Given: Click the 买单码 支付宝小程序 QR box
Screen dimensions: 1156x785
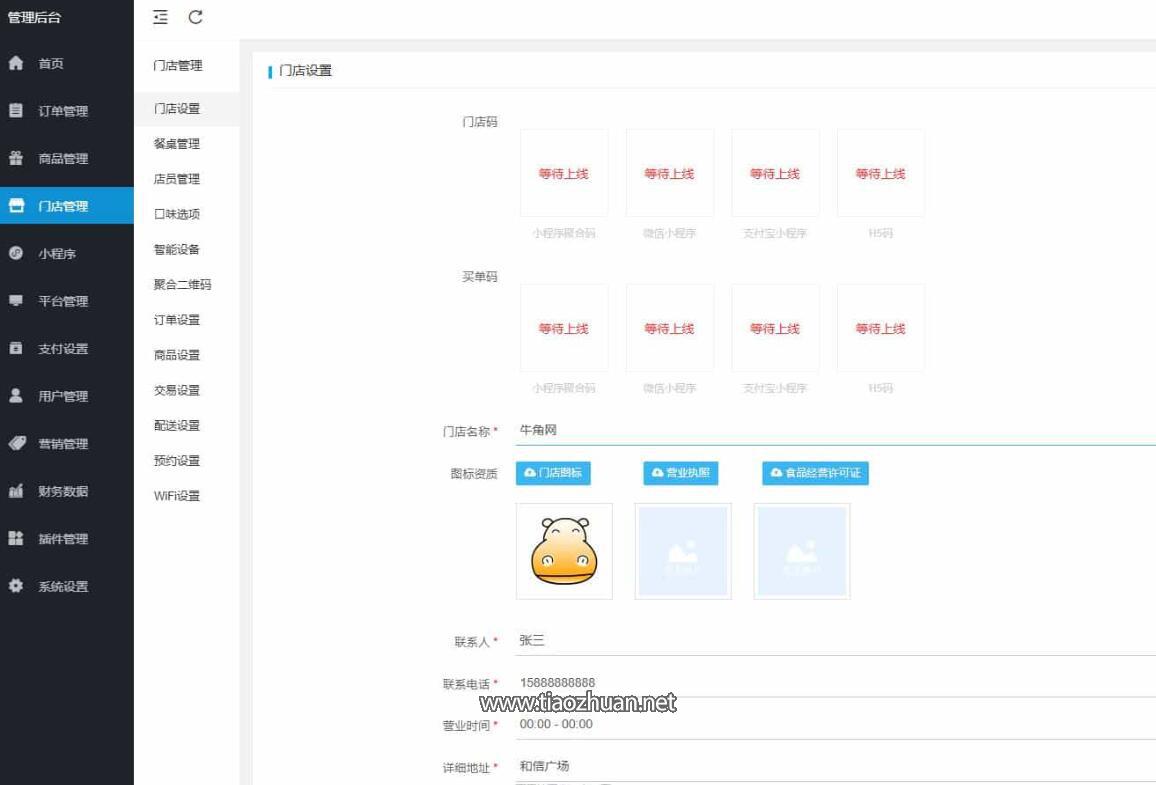Looking at the screenshot, I should click(x=775, y=327).
